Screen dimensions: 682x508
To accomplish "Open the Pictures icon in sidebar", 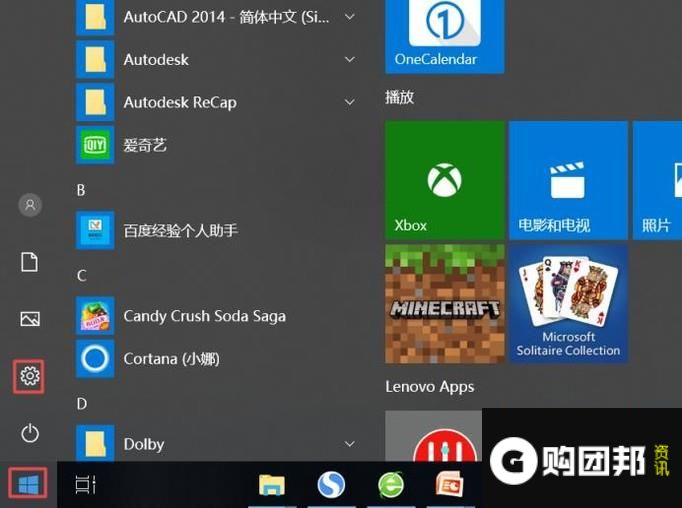I will click(x=30, y=319).
